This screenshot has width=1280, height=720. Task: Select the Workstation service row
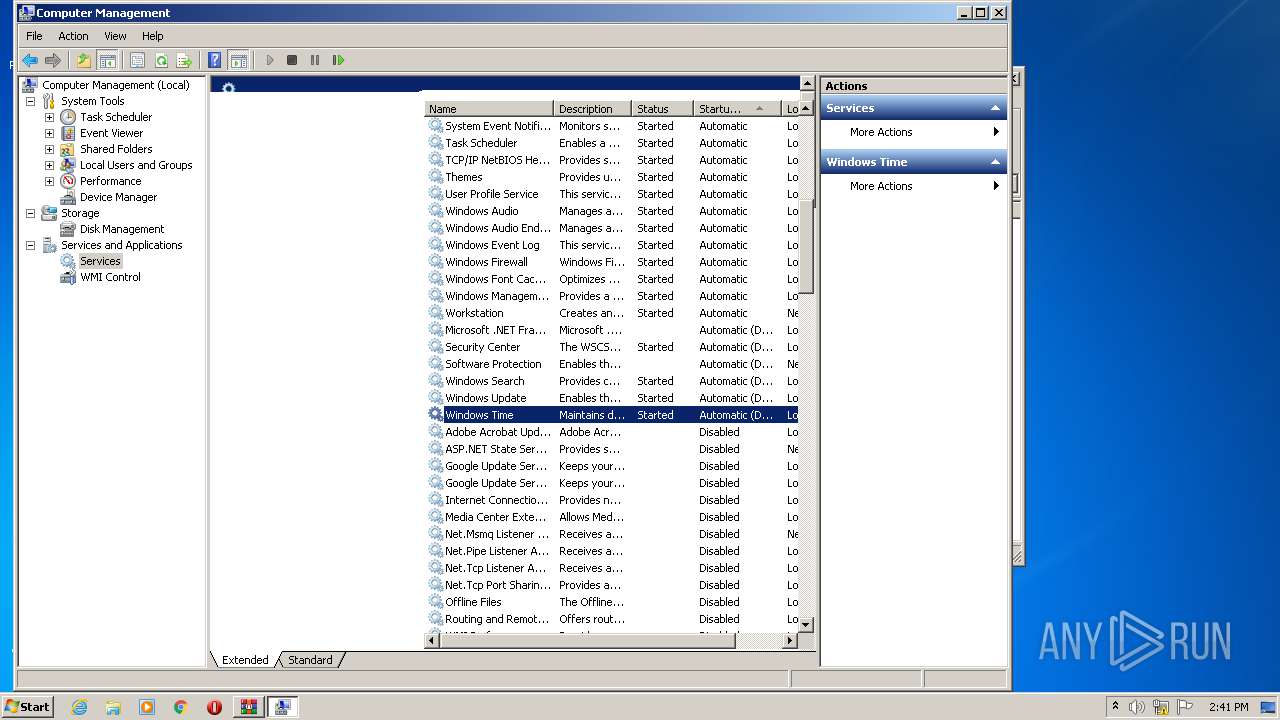tap(612, 313)
